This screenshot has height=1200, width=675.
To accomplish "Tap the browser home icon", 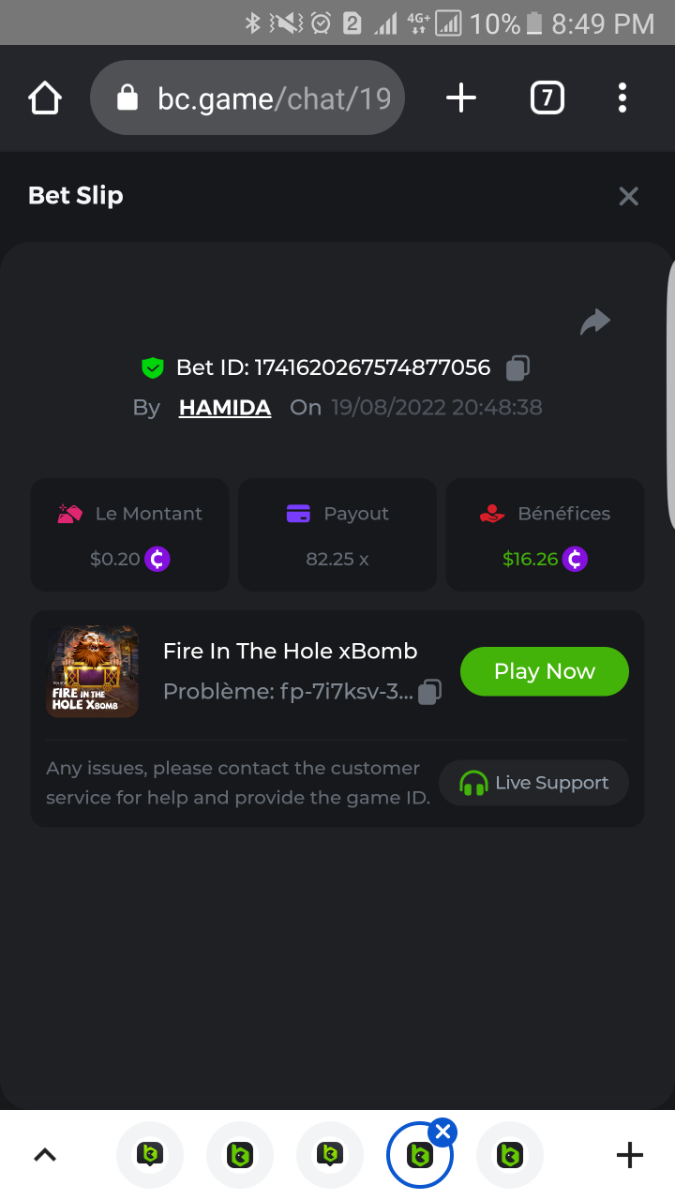I will [x=45, y=98].
